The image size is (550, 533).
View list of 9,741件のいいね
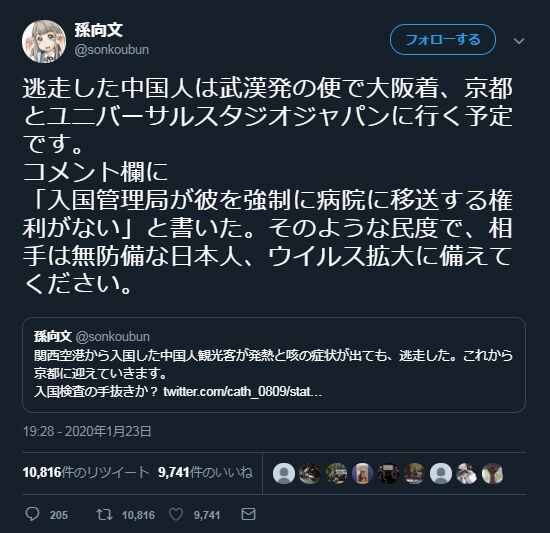205,472
